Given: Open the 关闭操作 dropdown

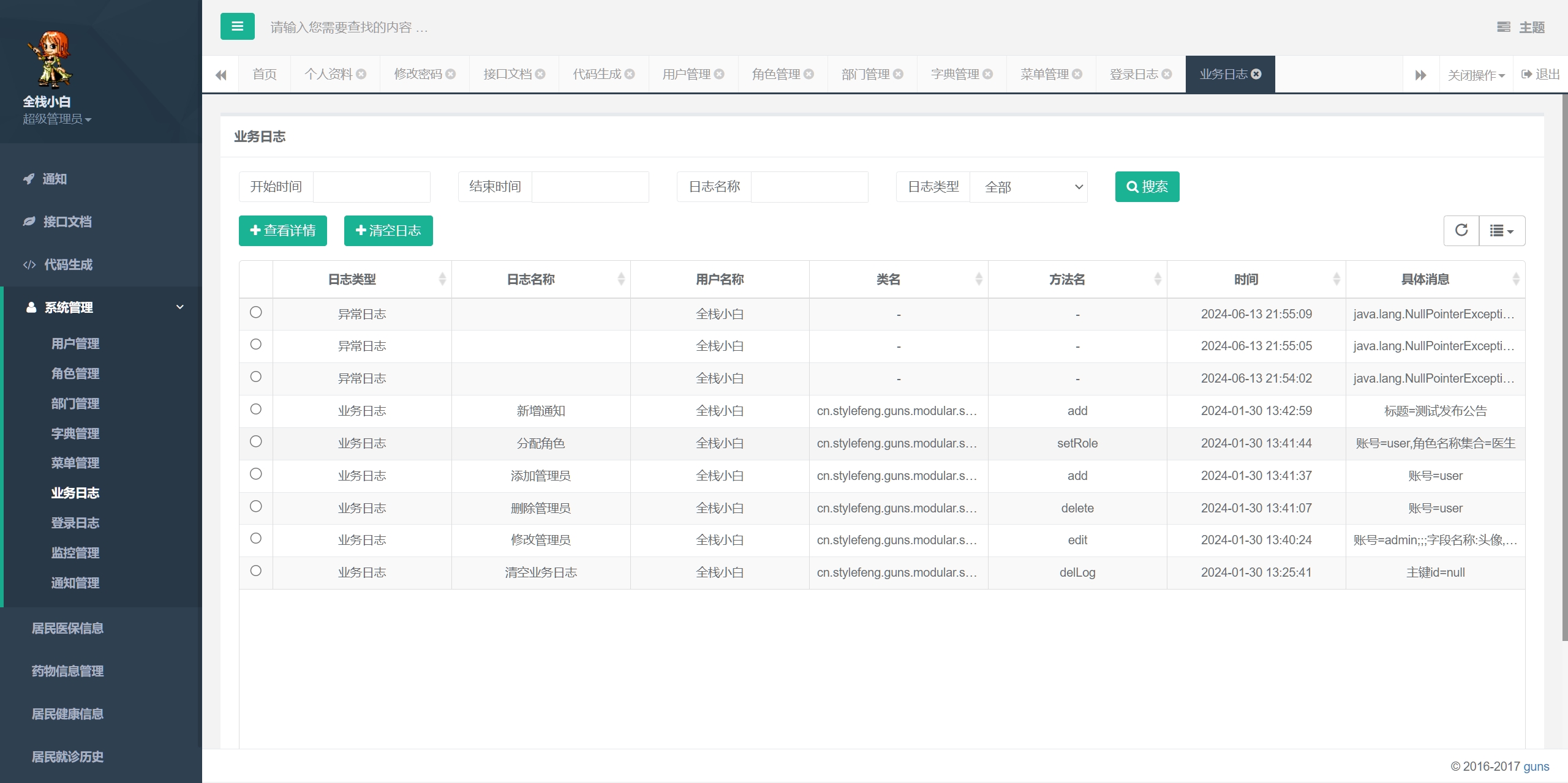Looking at the screenshot, I should pos(1476,75).
